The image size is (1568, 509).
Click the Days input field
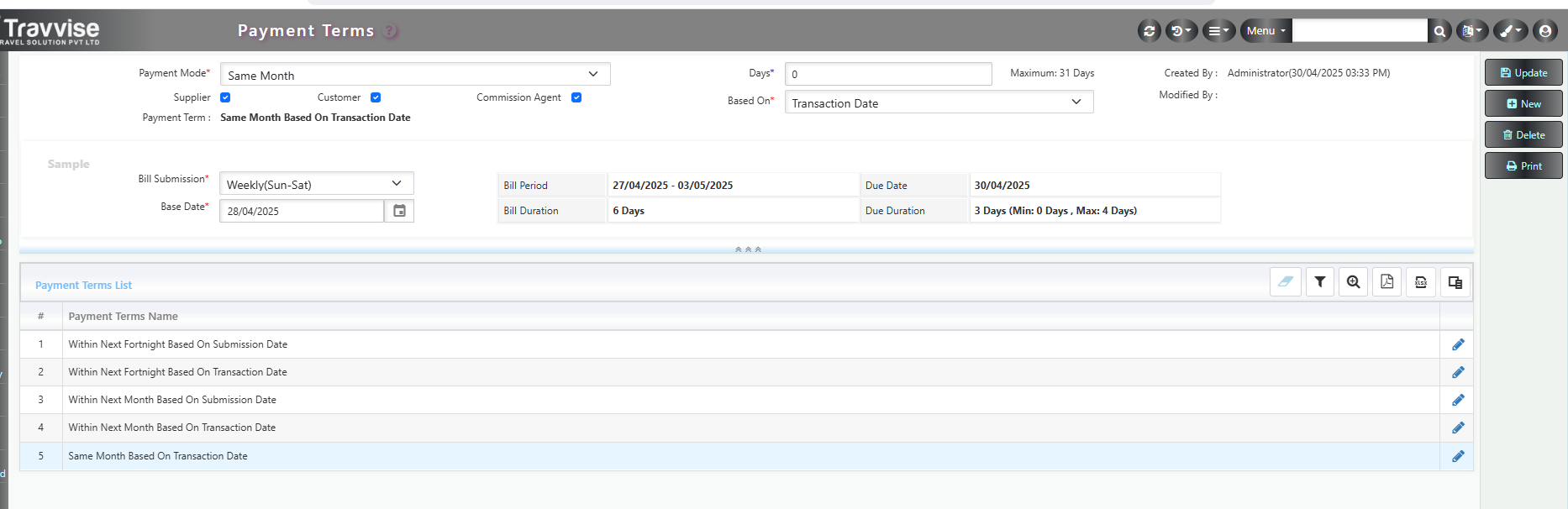click(888, 74)
